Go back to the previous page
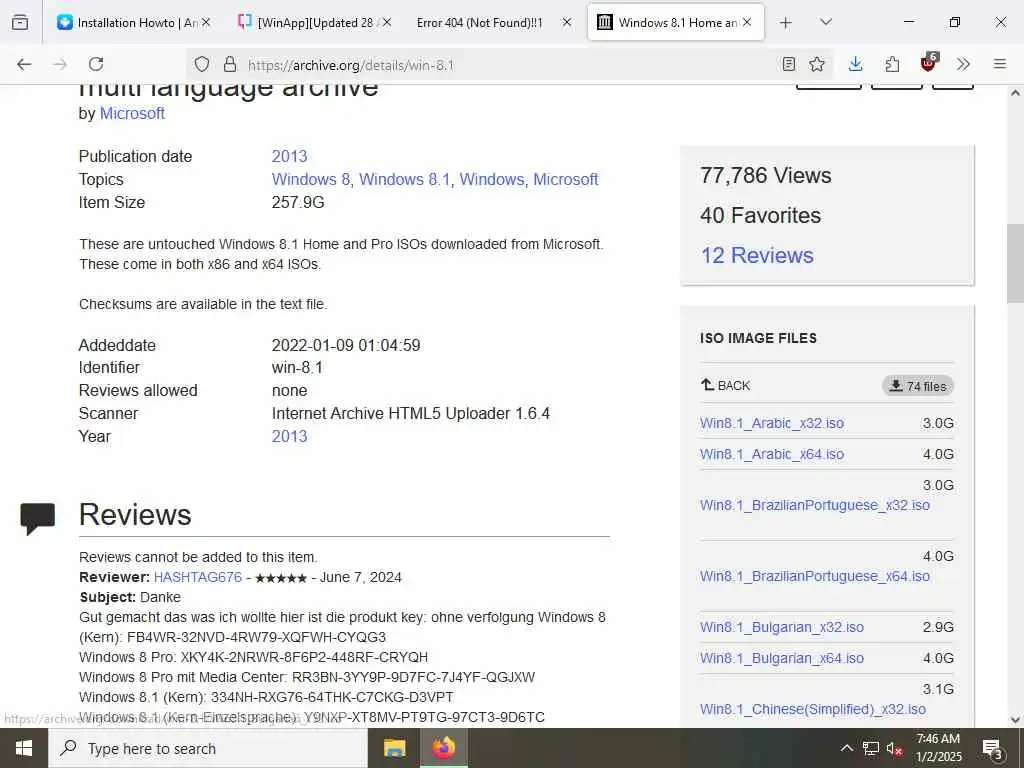 click(24, 64)
